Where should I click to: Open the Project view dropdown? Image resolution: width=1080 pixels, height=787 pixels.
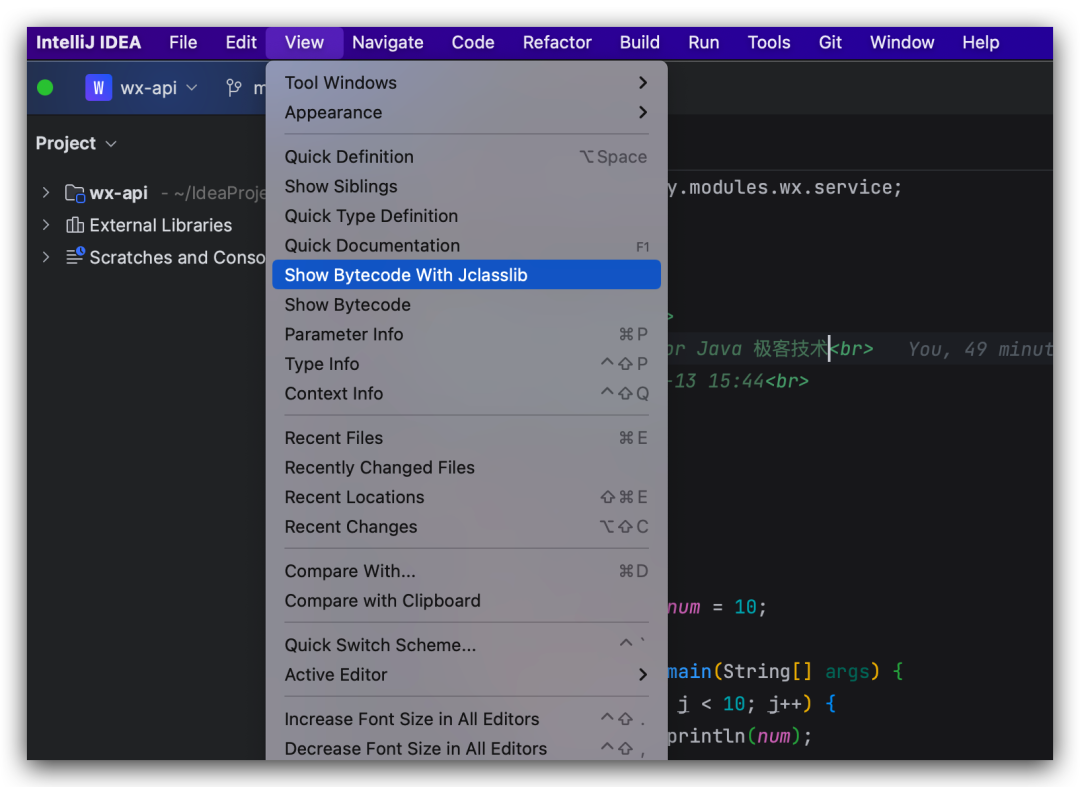click(x=76, y=143)
